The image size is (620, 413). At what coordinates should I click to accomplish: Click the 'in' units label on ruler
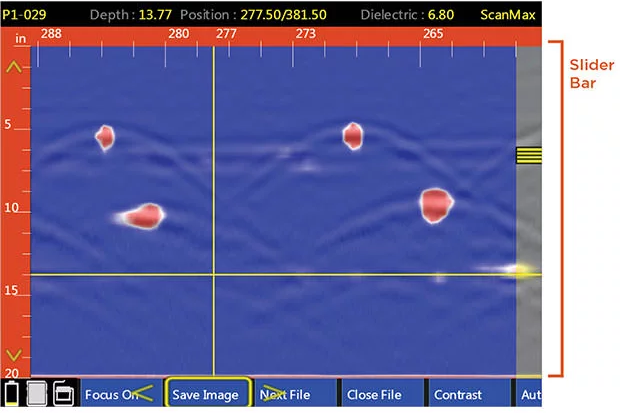point(19,36)
